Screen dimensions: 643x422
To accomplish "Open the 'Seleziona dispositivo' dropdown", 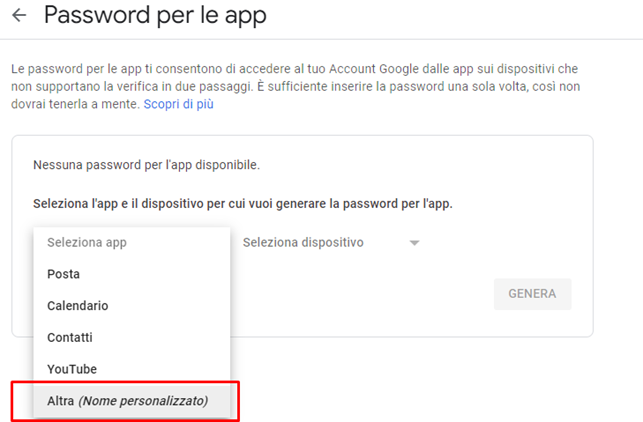I will [303, 242].
